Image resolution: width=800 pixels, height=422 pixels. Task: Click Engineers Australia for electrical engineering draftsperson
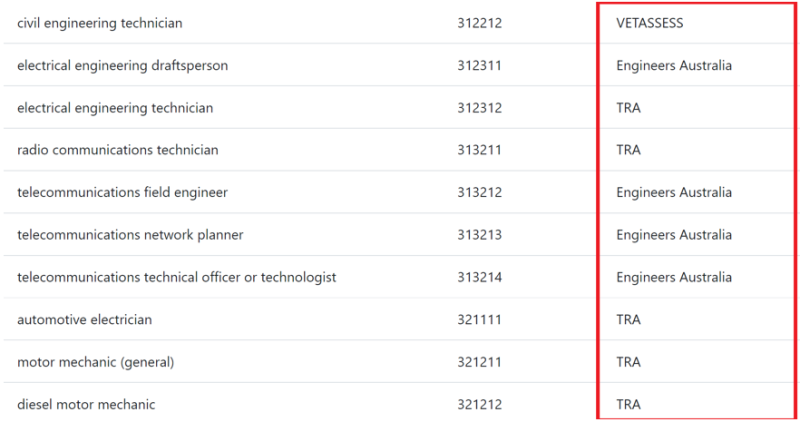[674, 65]
